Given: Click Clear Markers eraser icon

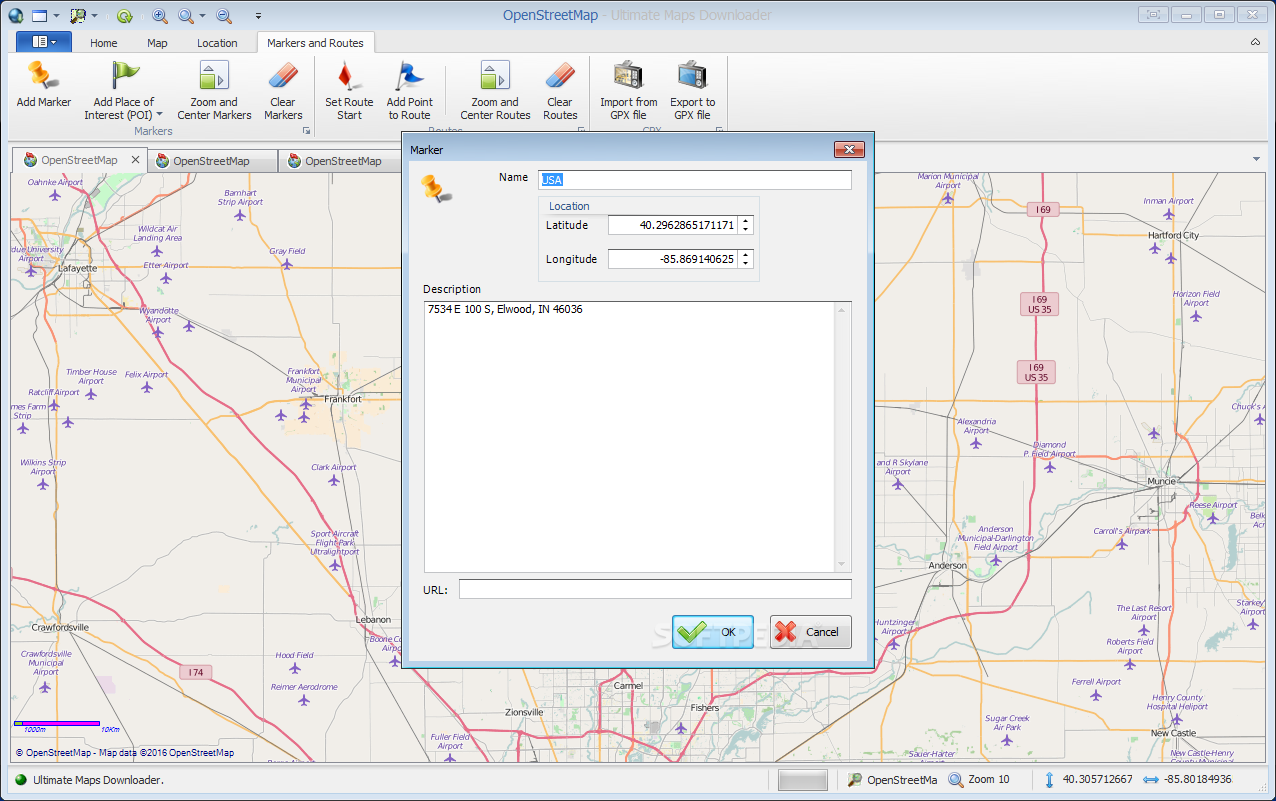Looking at the screenshot, I should [x=283, y=76].
